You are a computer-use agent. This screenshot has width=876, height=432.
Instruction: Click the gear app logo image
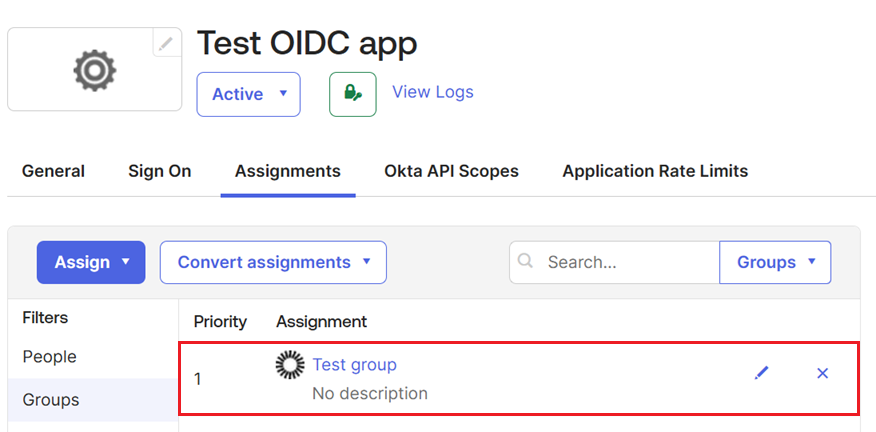[x=95, y=69]
